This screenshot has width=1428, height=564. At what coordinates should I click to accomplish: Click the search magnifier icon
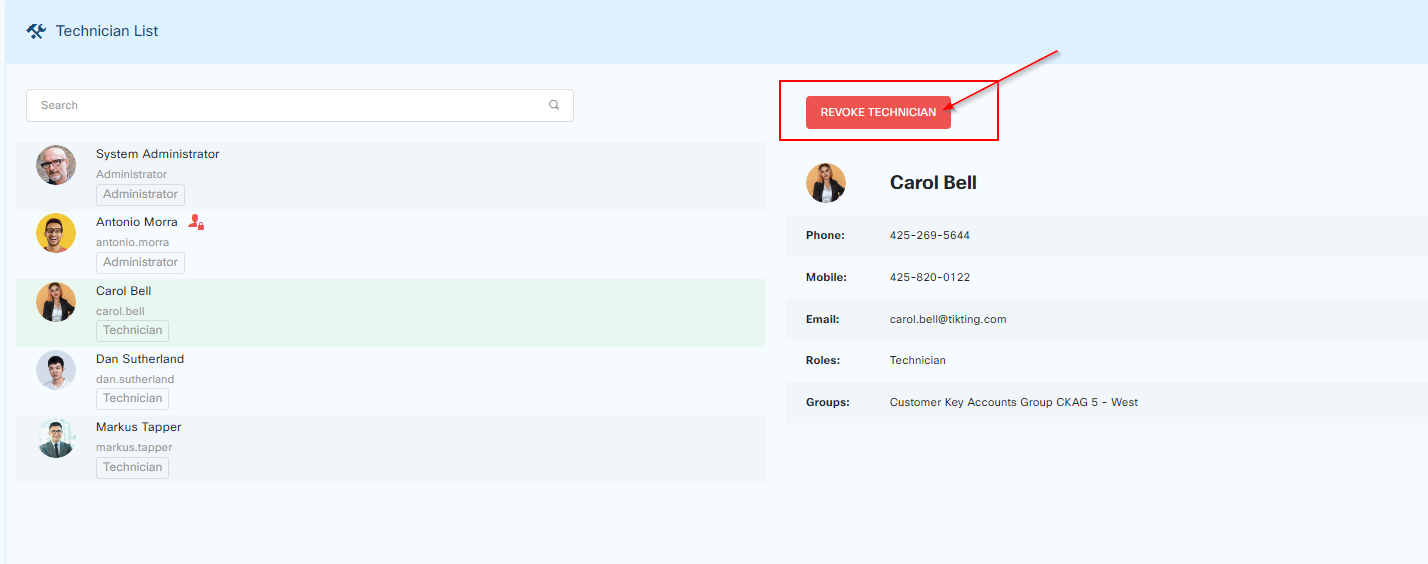point(554,105)
